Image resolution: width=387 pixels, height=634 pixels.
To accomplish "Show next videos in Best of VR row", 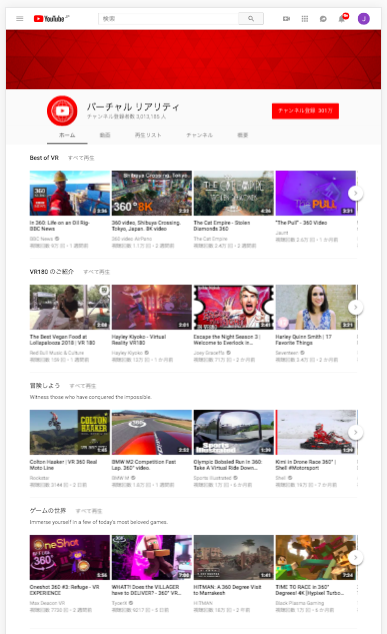I will coord(355,193).
